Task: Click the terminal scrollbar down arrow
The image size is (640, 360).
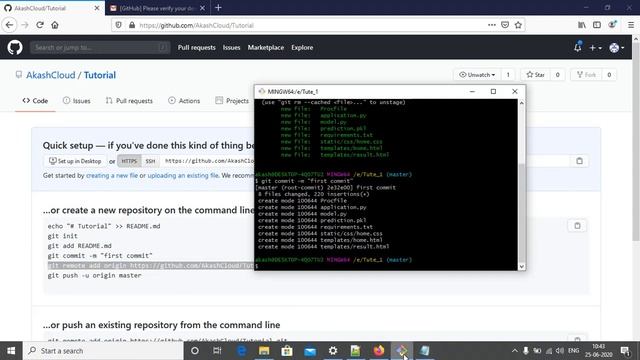Action: 521,267
